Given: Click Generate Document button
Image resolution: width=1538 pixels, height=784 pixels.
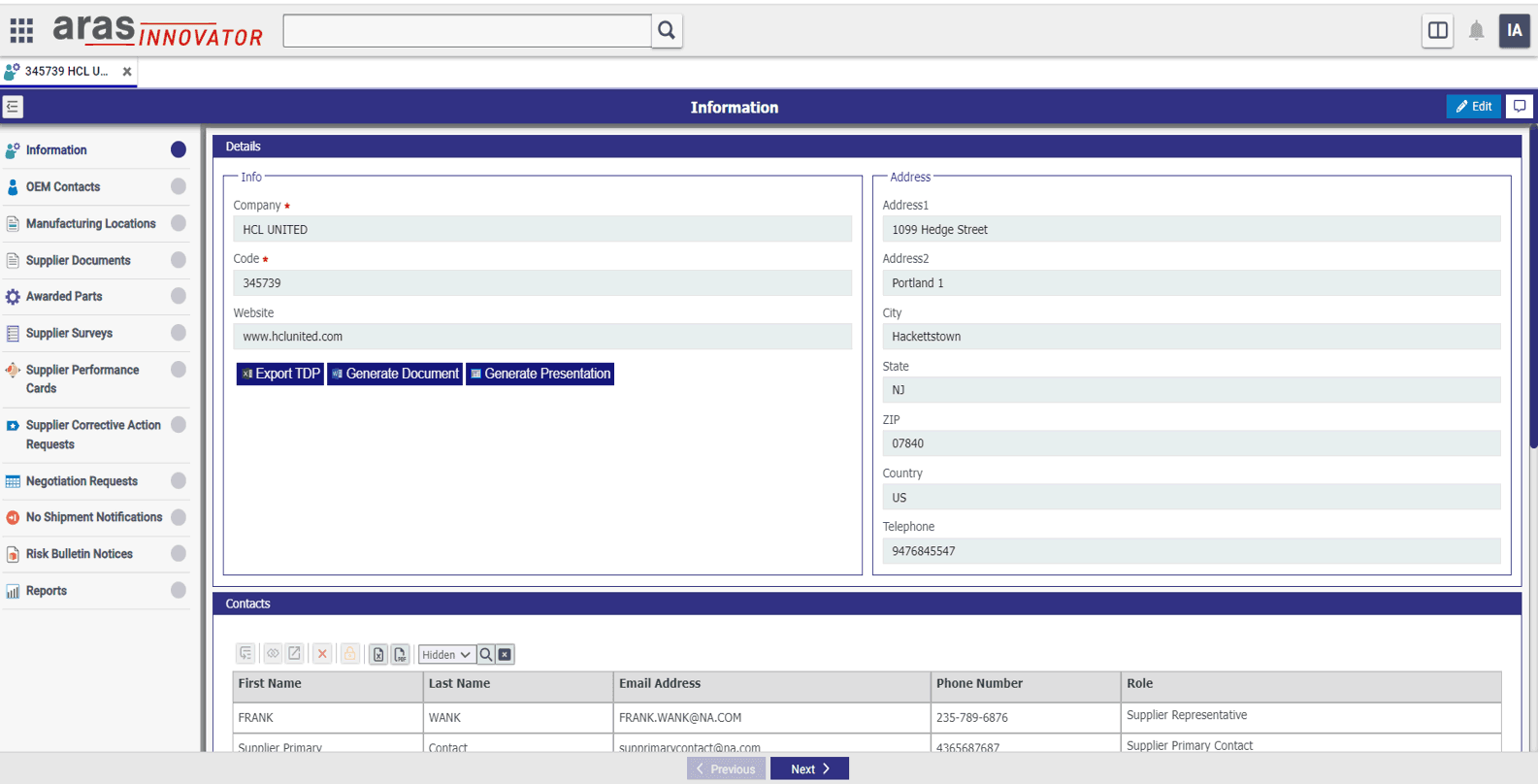Looking at the screenshot, I should coord(395,374).
